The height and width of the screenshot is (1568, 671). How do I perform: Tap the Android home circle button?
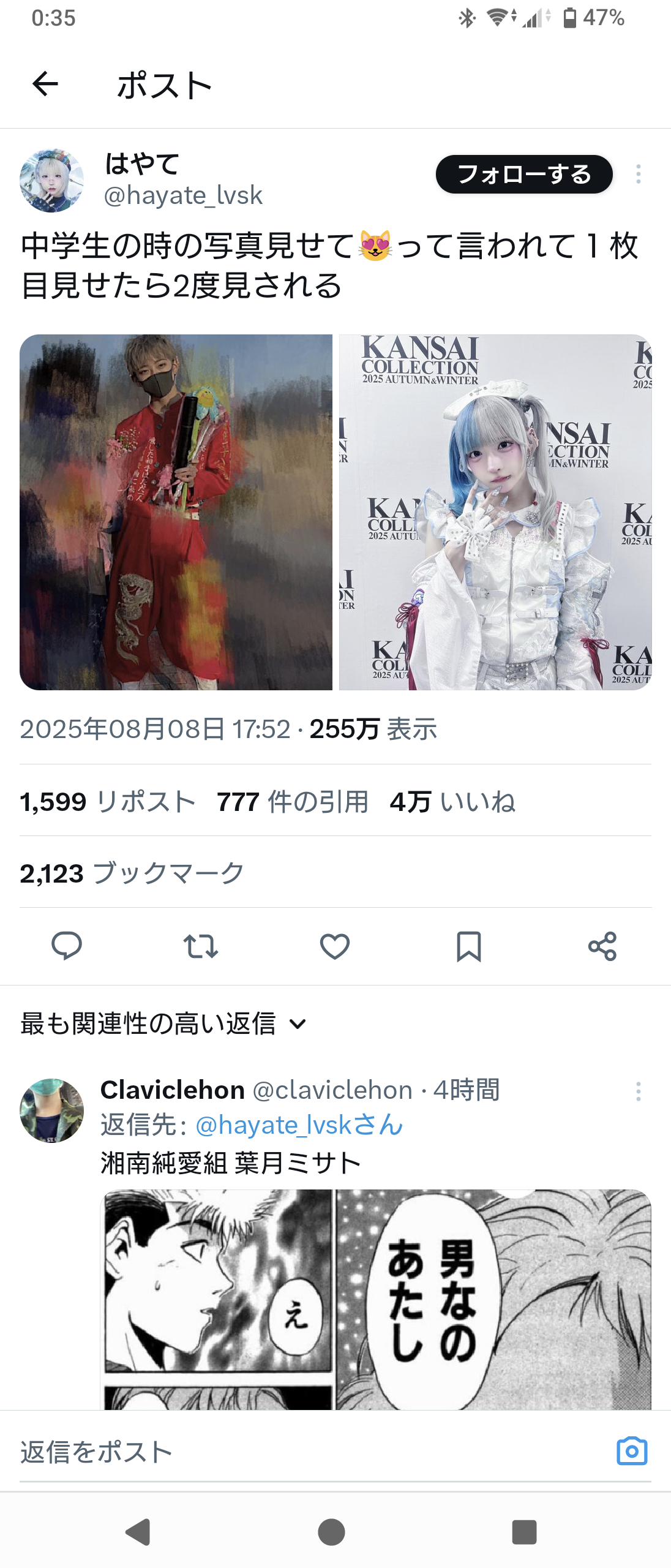point(331,1532)
